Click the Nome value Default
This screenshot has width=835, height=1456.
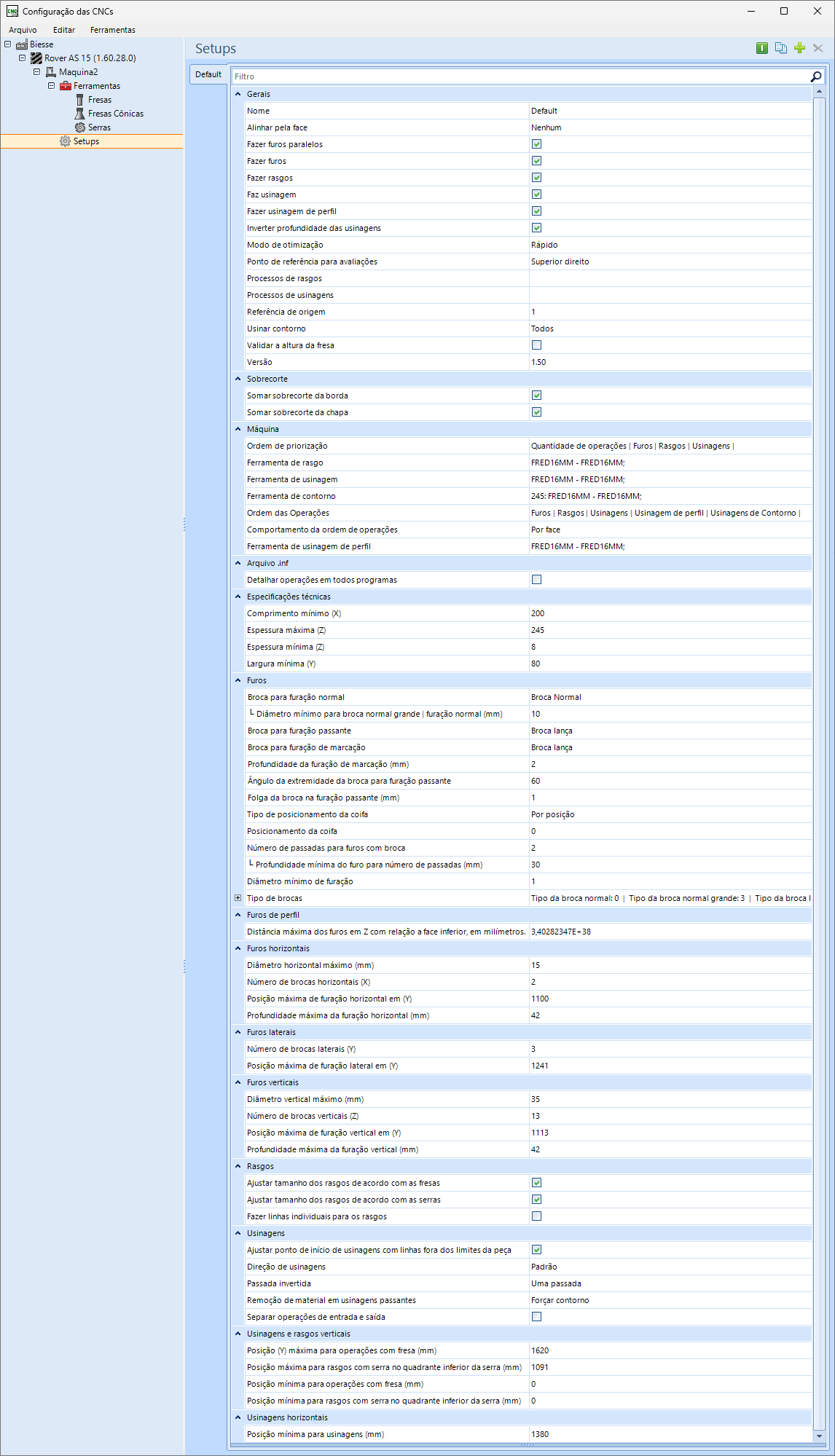click(544, 111)
